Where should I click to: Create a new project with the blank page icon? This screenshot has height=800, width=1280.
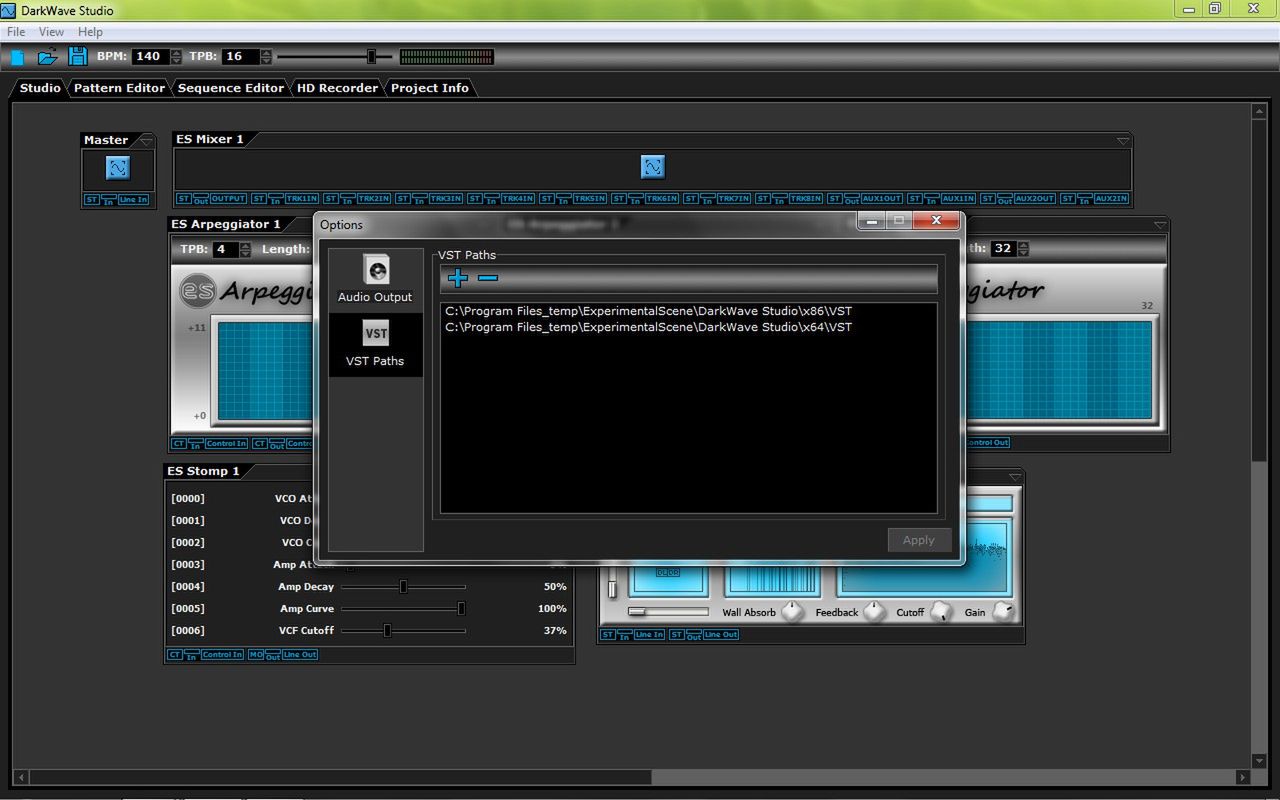[x=18, y=57]
